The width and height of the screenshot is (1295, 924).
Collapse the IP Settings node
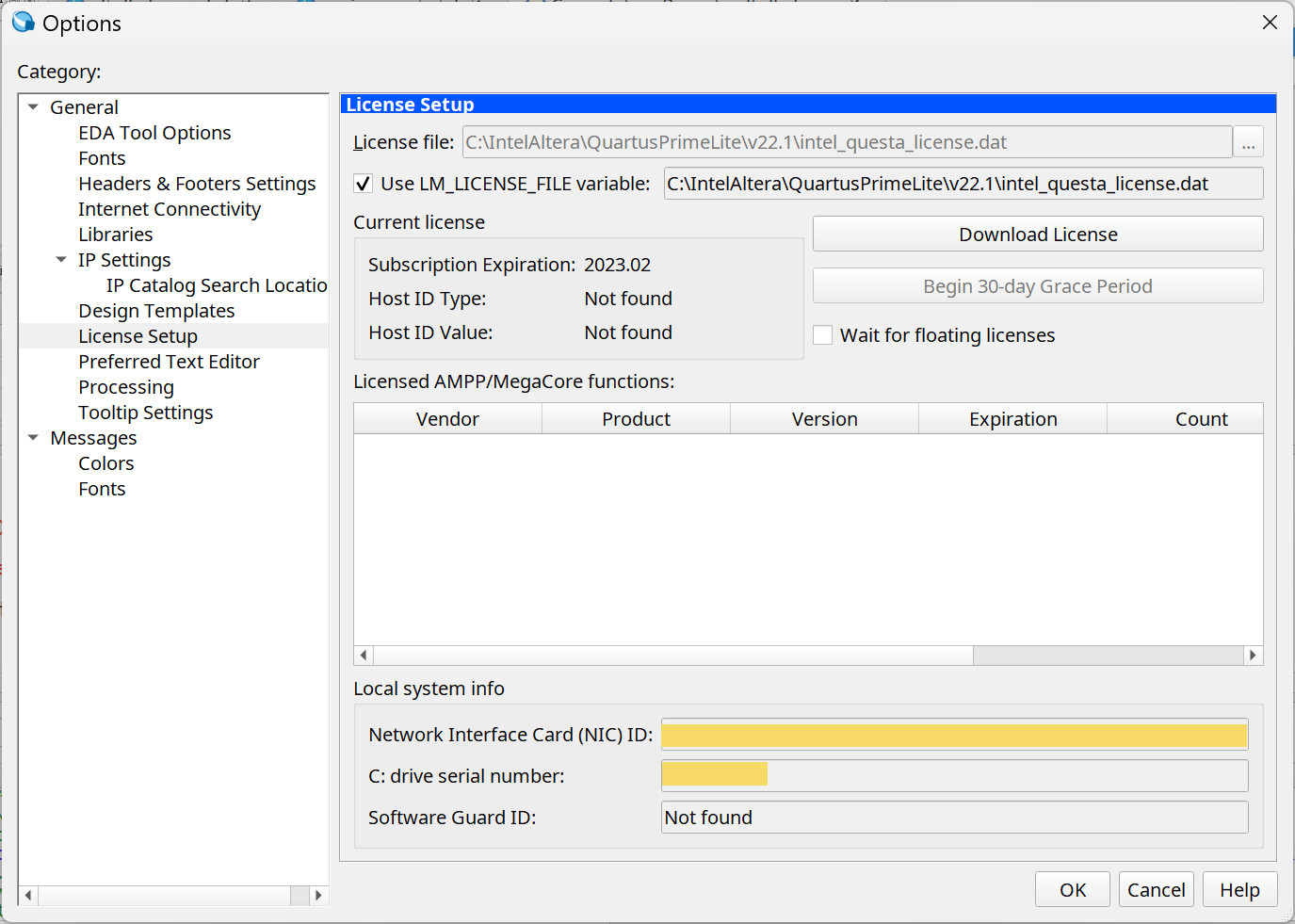pyautogui.click(x=62, y=260)
